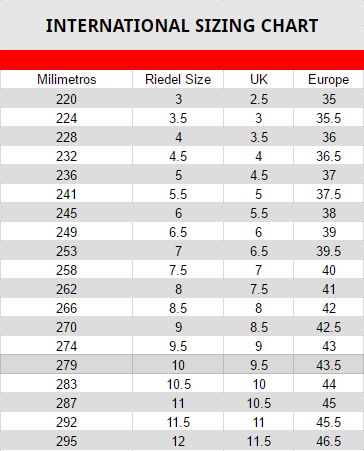Select the highlighted 279 millimeter cell

(x=66, y=365)
